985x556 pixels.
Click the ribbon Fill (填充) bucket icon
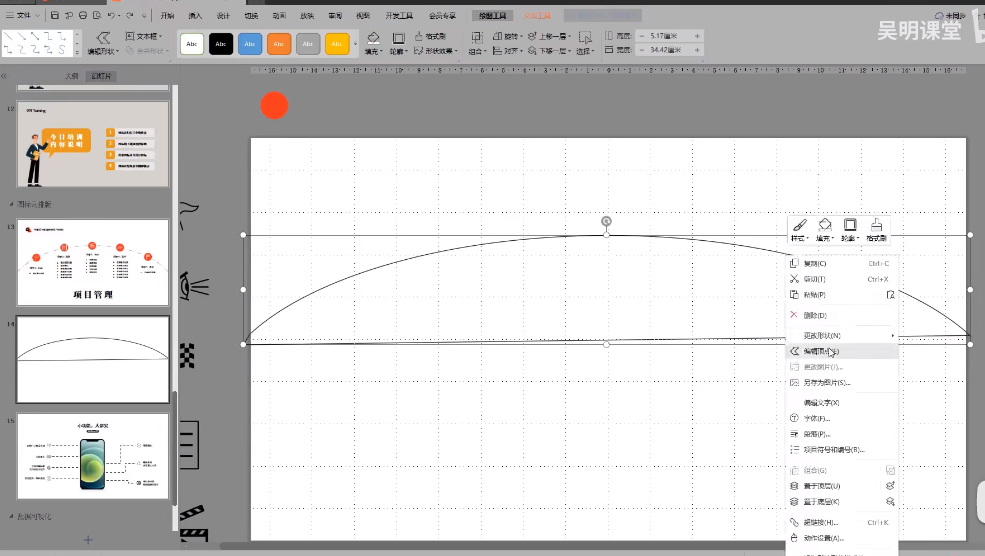pos(373,38)
